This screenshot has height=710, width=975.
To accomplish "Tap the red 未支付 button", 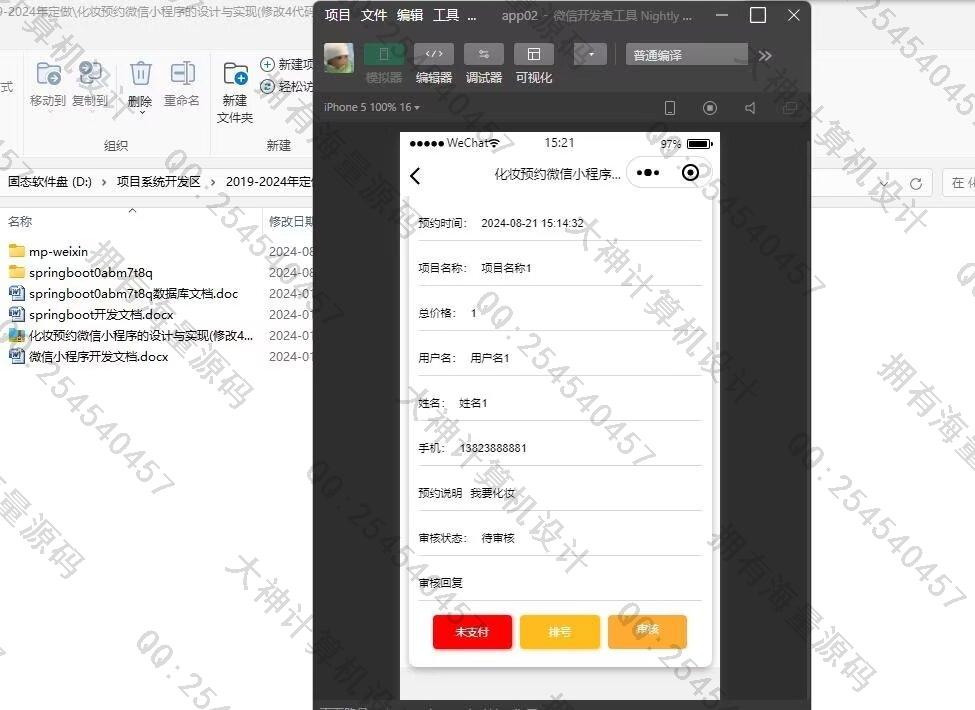I will pyautogui.click(x=472, y=632).
